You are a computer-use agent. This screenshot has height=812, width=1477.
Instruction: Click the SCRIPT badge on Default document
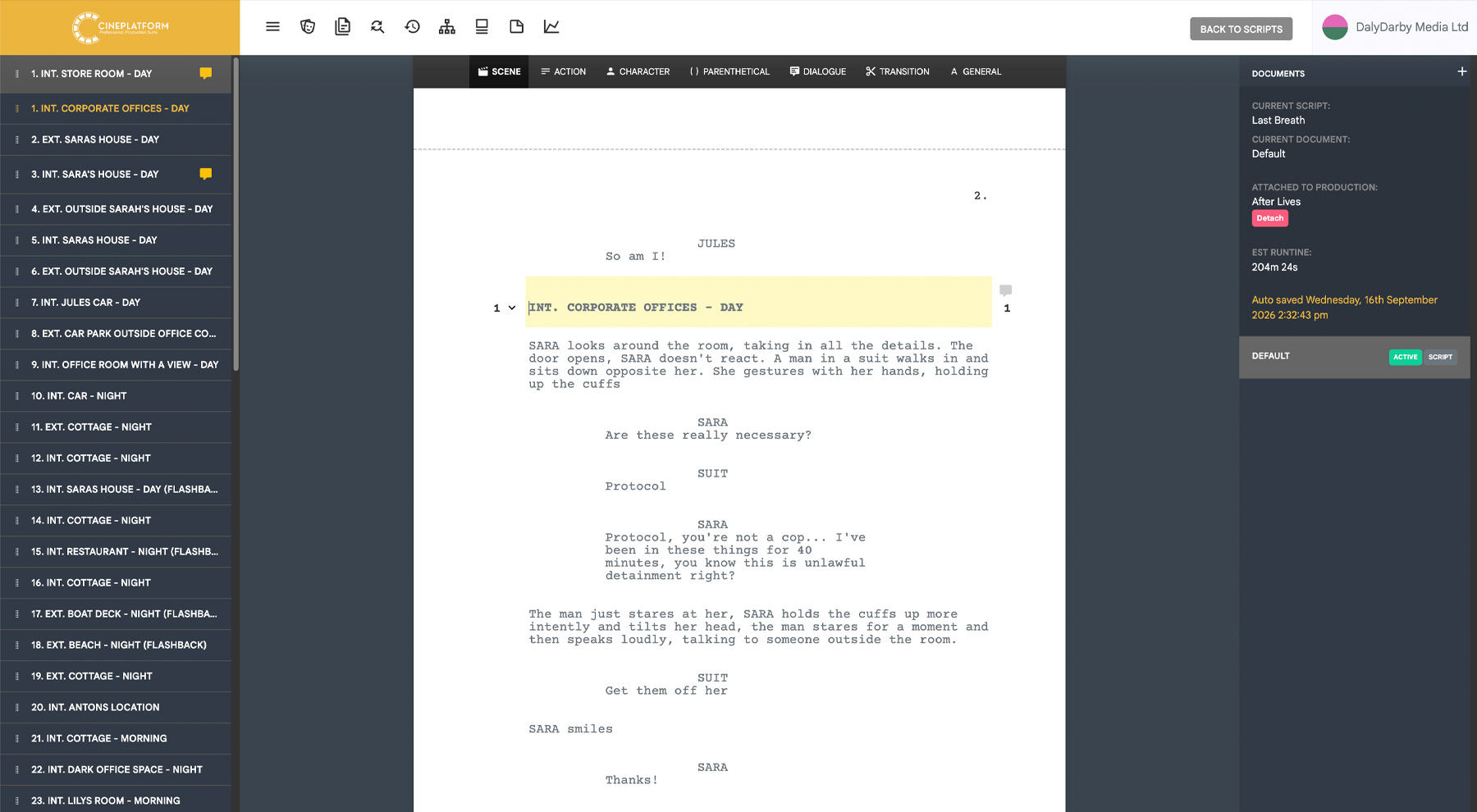tap(1440, 357)
